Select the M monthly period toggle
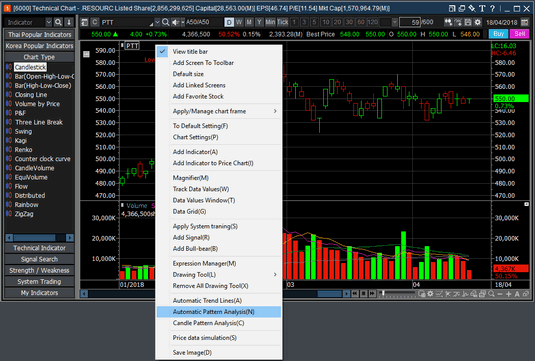This screenshot has width=535, height=361. point(249,22)
